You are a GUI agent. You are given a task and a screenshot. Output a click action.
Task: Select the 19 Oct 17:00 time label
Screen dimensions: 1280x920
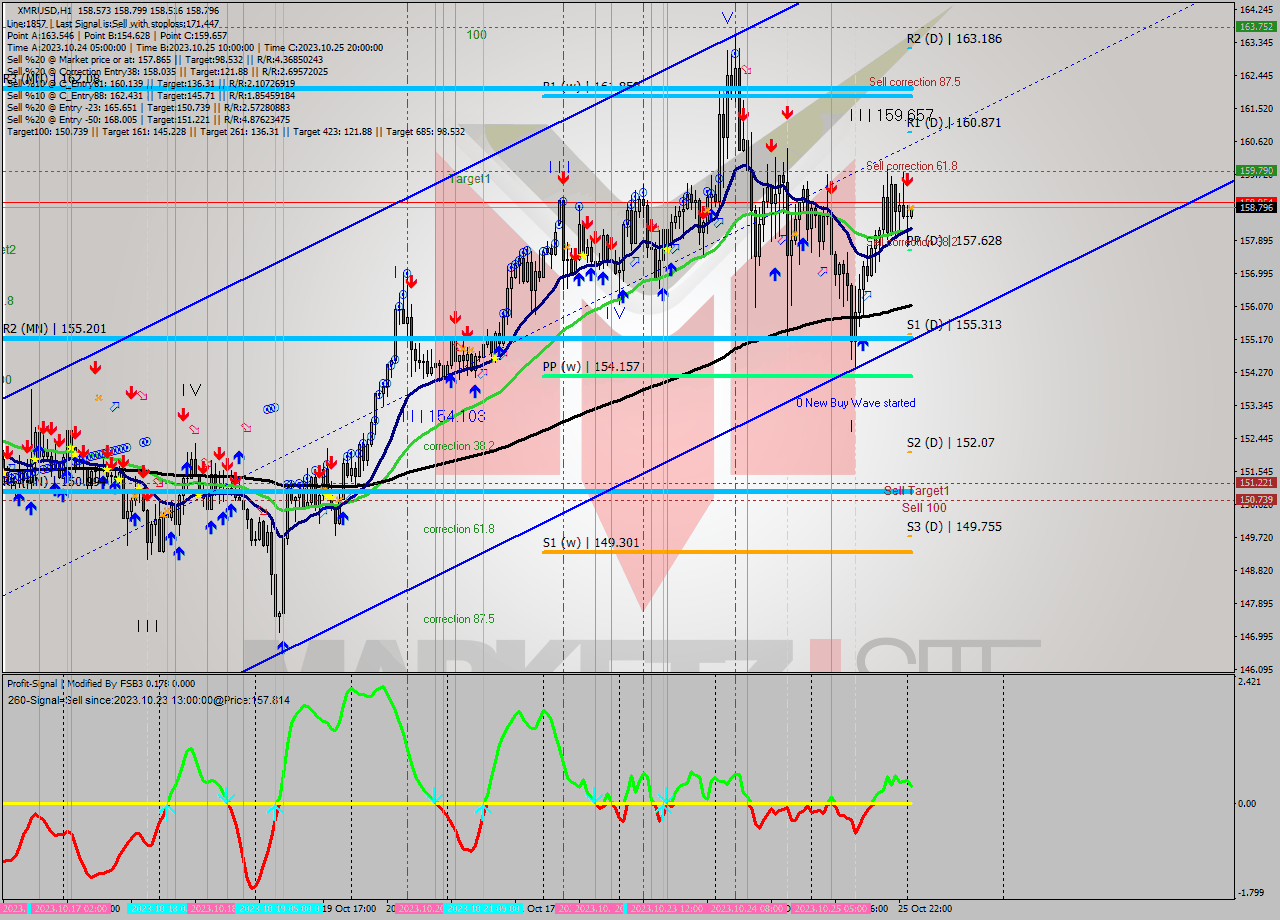click(349, 909)
